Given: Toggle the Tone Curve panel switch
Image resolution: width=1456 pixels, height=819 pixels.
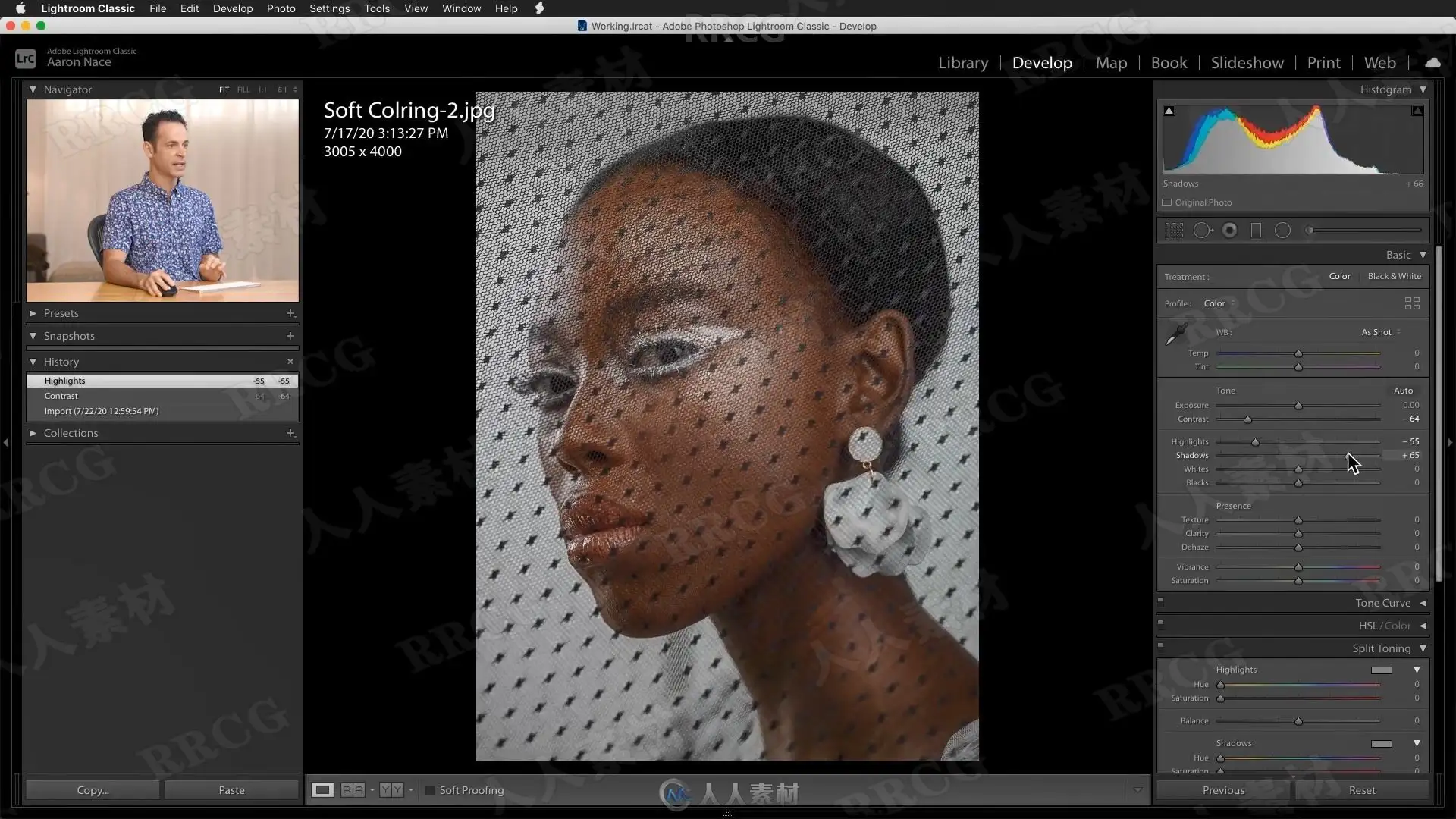Looking at the screenshot, I should (x=1161, y=601).
